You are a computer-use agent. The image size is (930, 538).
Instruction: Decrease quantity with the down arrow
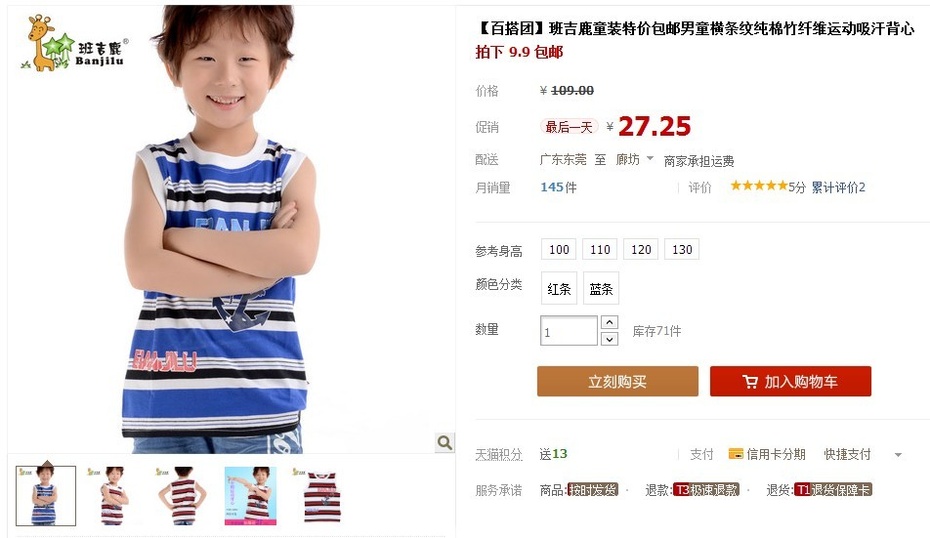coord(609,339)
